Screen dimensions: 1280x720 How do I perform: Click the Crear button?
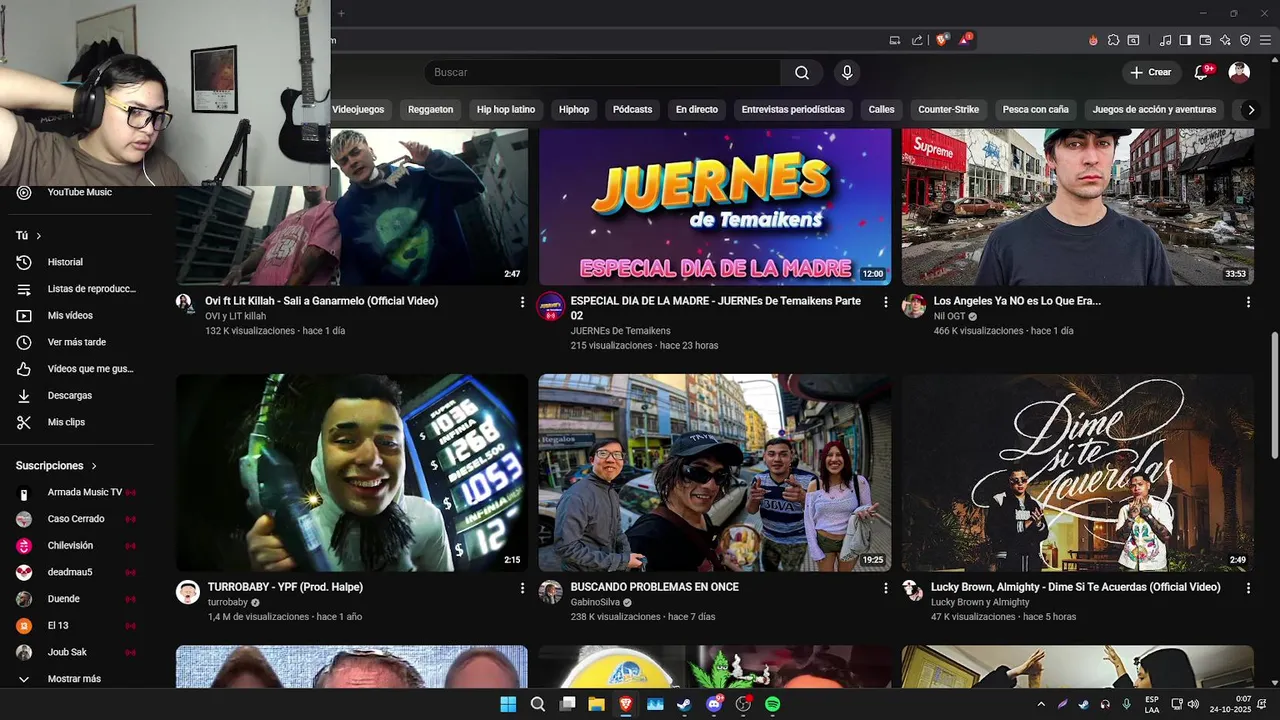(x=1150, y=72)
